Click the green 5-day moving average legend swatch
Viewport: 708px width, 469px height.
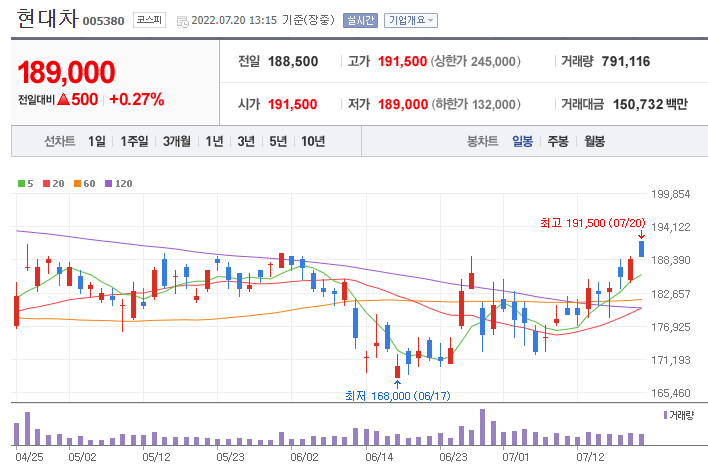pyautogui.click(x=21, y=183)
